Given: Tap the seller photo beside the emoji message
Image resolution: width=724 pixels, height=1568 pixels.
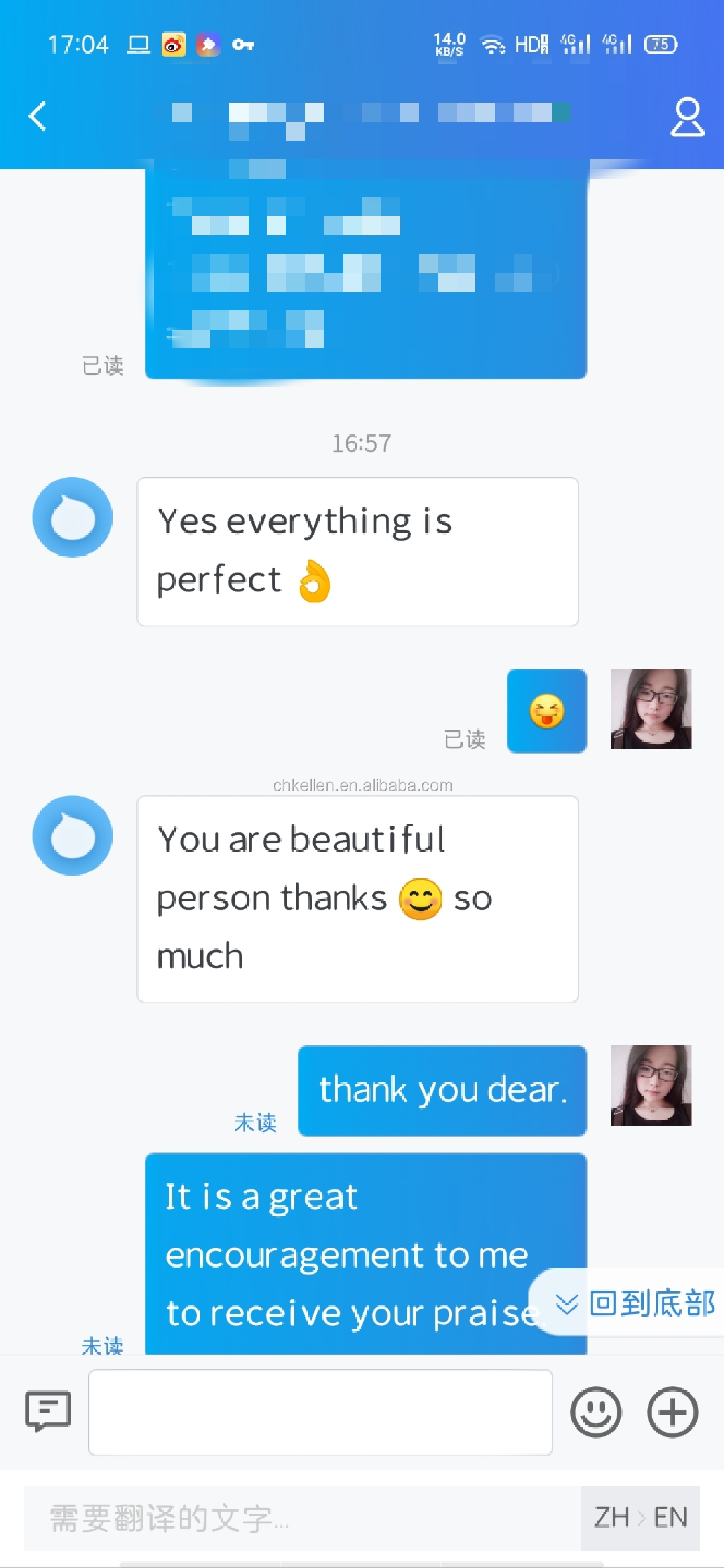Looking at the screenshot, I should (x=652, y=709).
